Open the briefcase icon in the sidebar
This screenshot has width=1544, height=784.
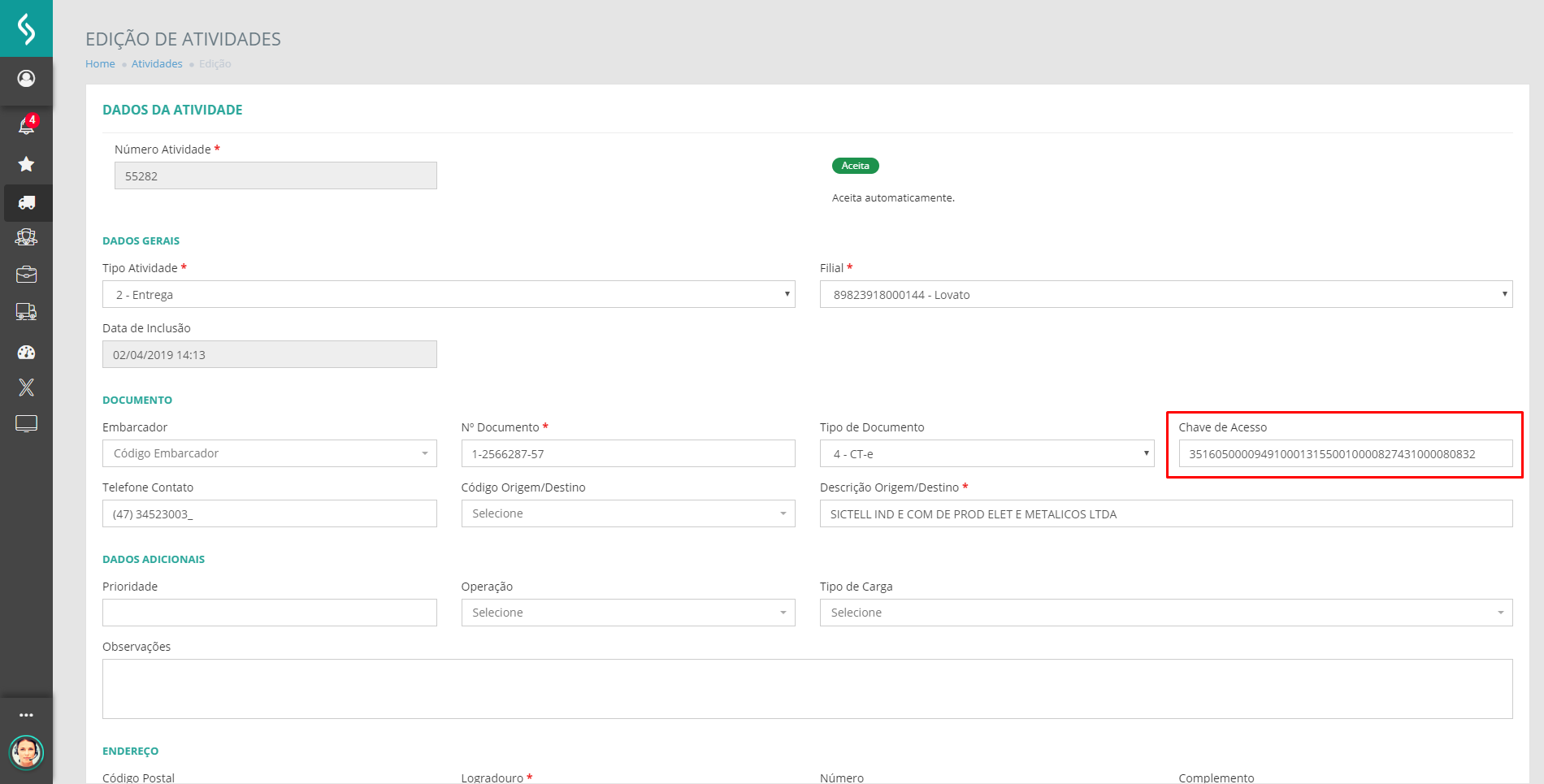pyautogui.click(x=26, y=275)
